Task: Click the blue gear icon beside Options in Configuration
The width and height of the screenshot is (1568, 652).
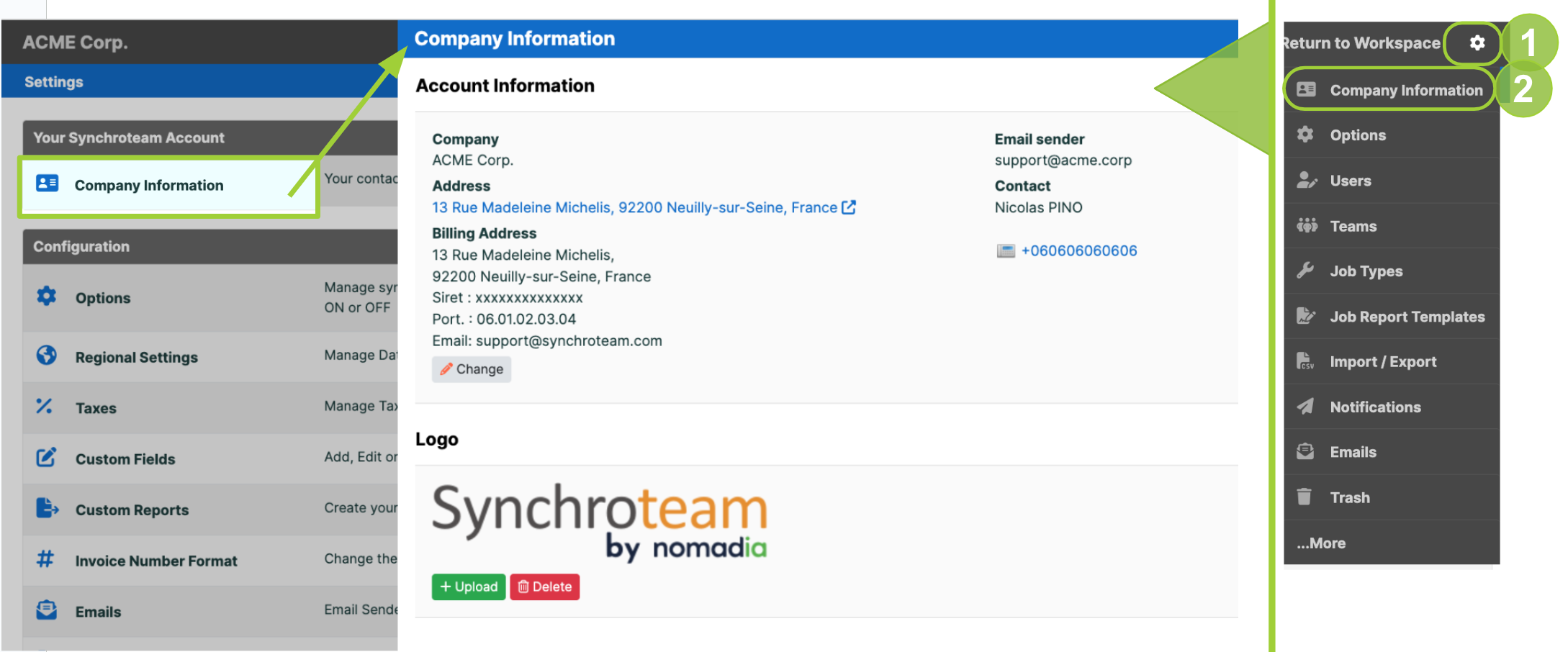Action: point(47,296)
